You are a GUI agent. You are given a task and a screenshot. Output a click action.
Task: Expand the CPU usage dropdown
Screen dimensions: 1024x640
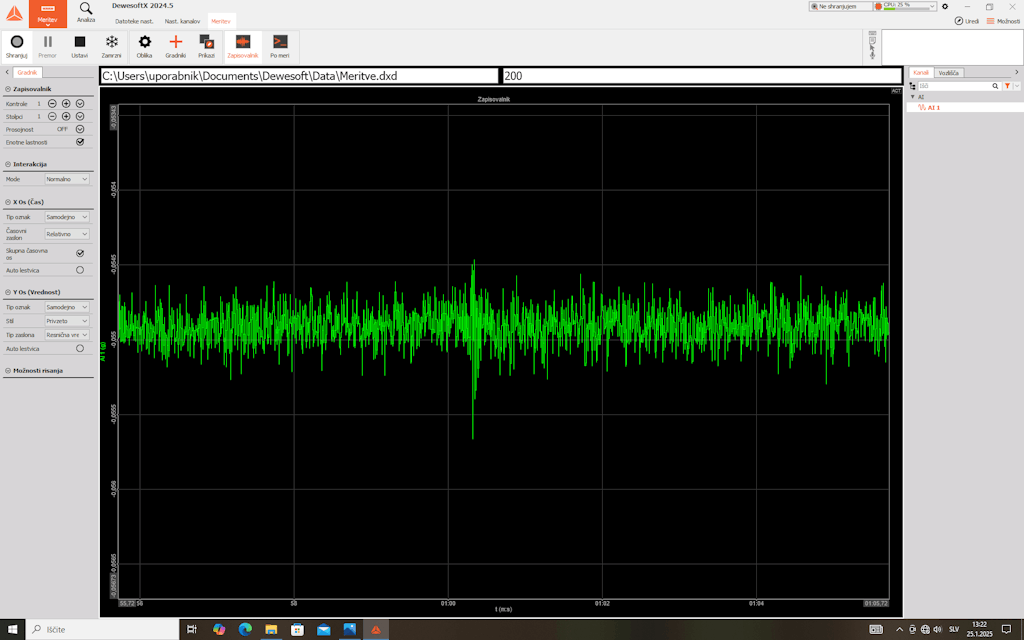(932, 6)
